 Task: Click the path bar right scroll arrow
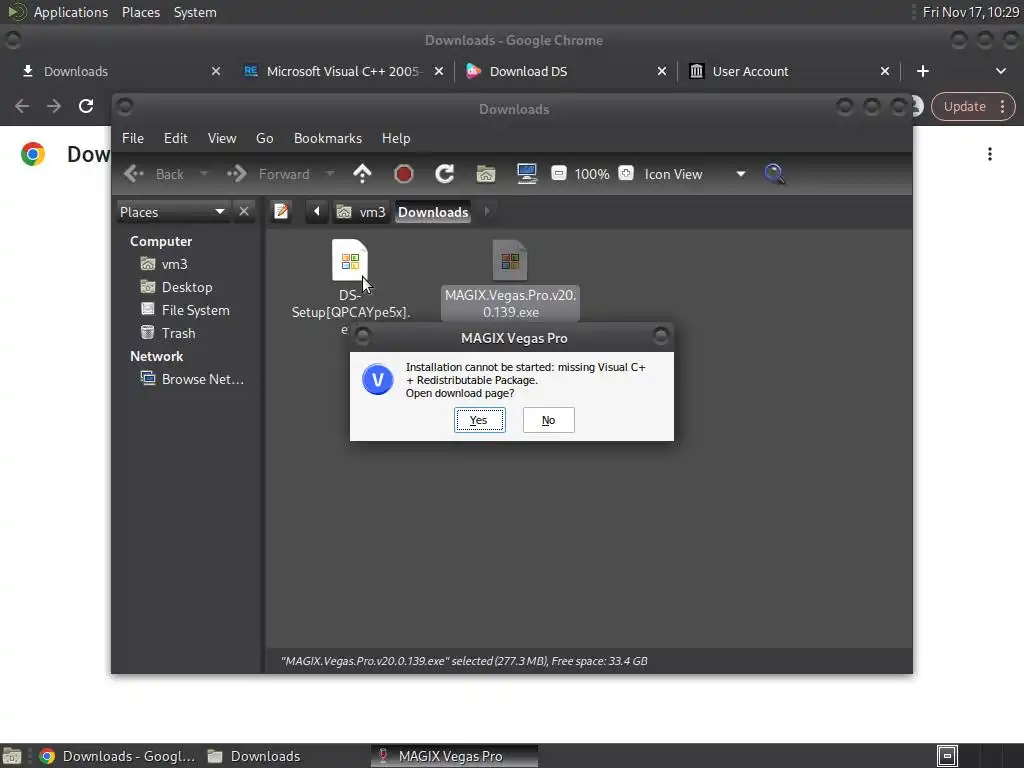pos(487,212)
